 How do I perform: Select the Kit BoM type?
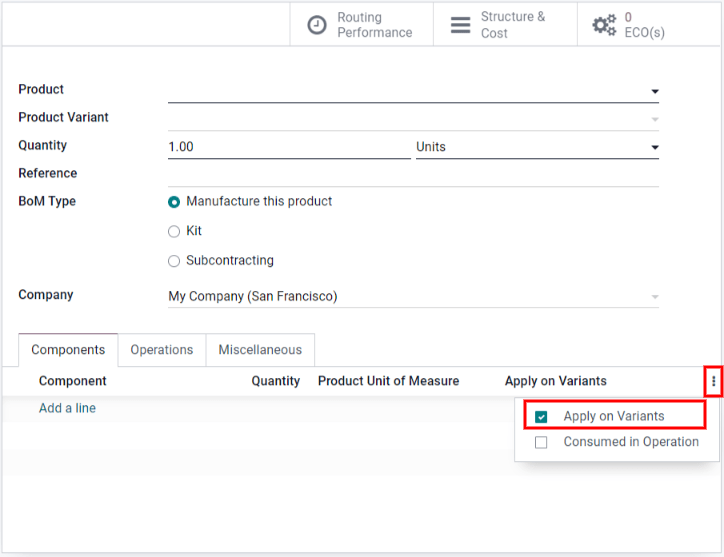coord(174,231)
